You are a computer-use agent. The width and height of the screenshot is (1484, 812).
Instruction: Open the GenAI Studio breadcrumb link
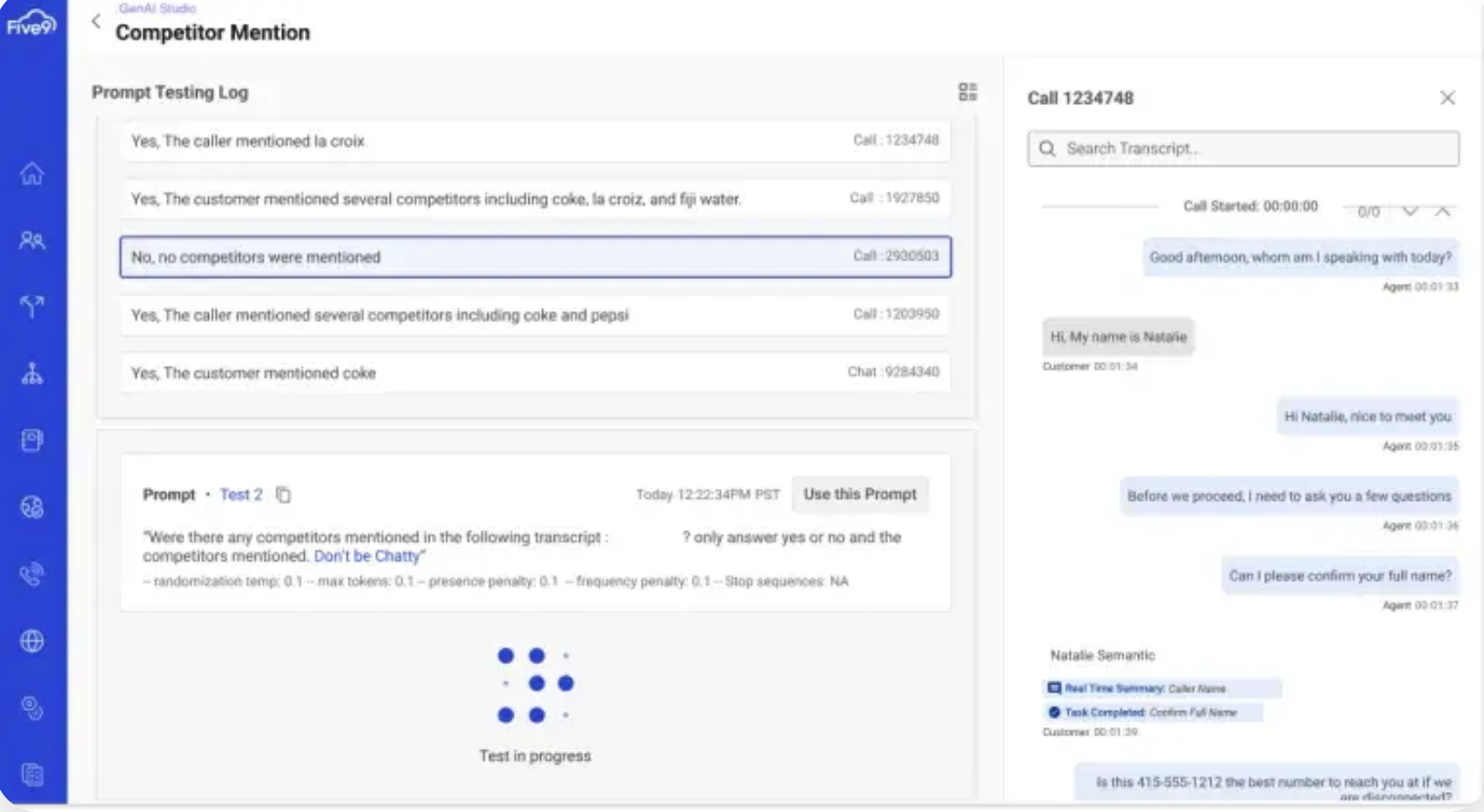157,8
